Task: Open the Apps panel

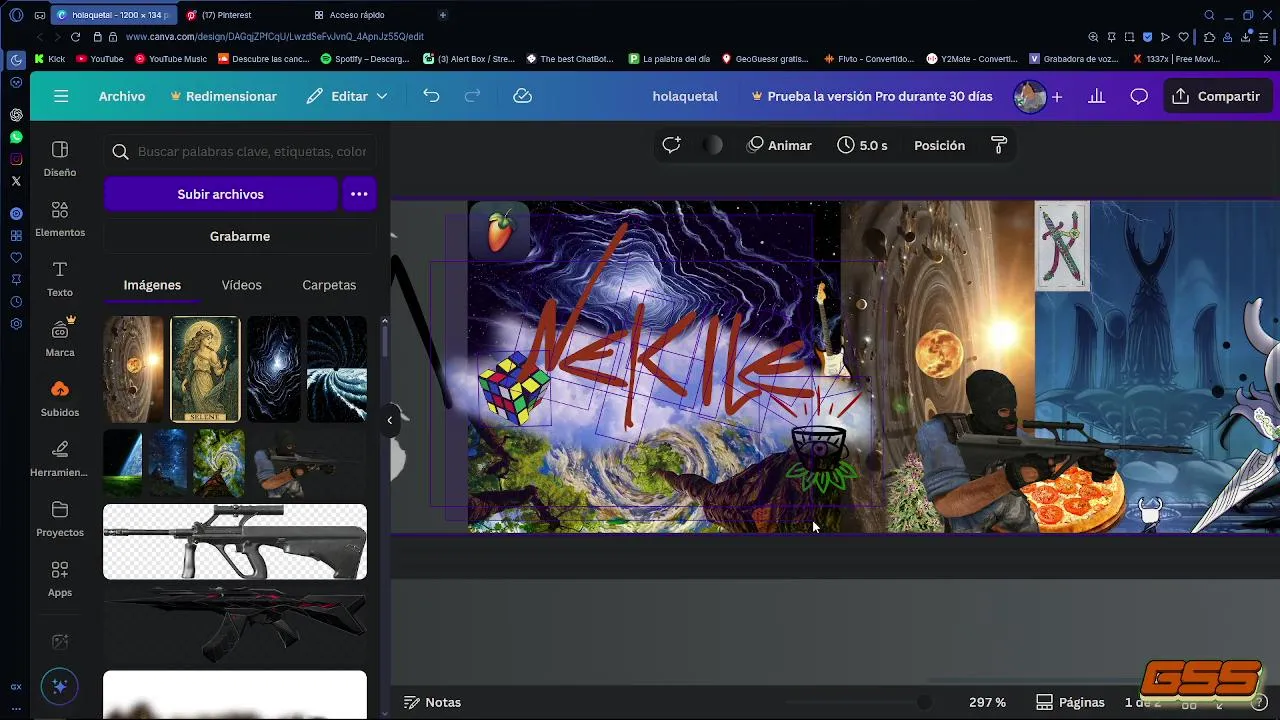Action: click(x=60, y=579)
